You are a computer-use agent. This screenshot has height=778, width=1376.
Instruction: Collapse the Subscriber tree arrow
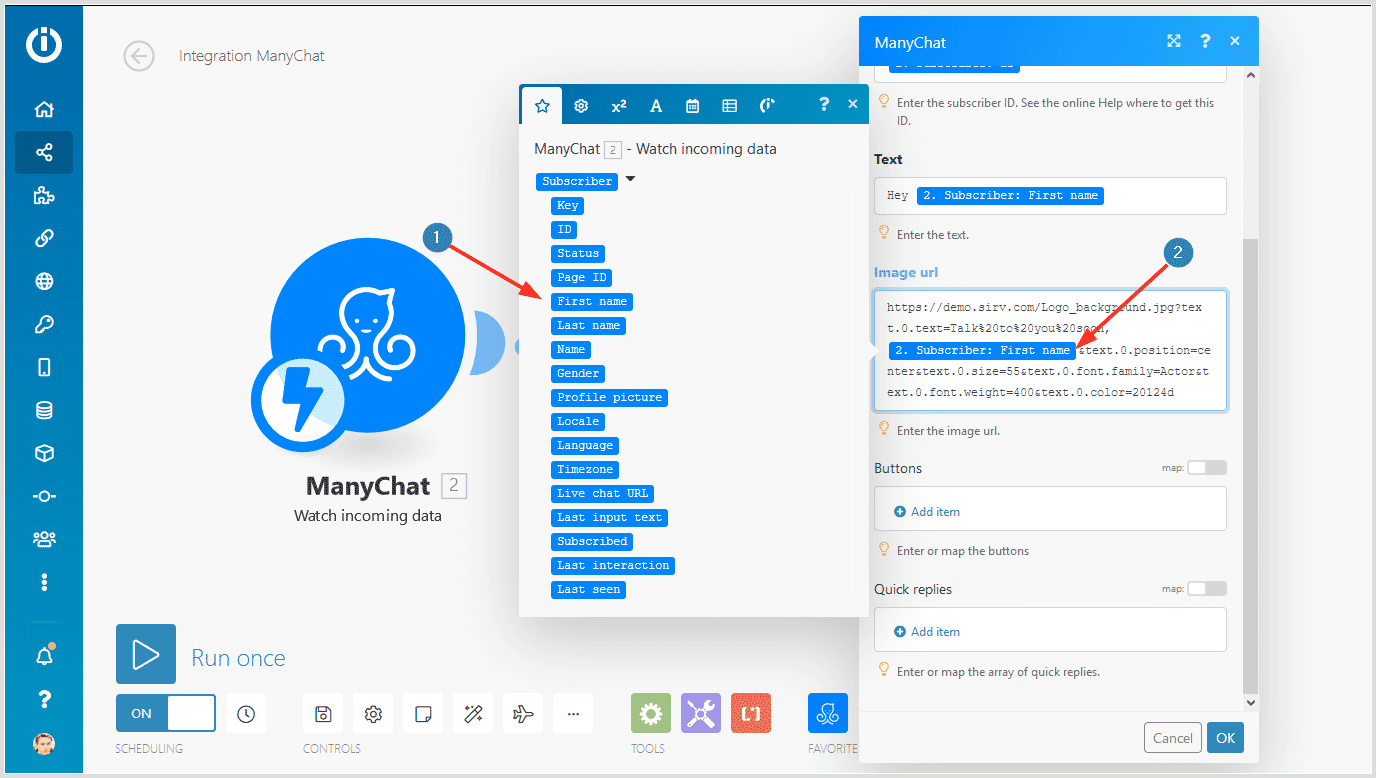pyautogui.click(x=630, y=180)
